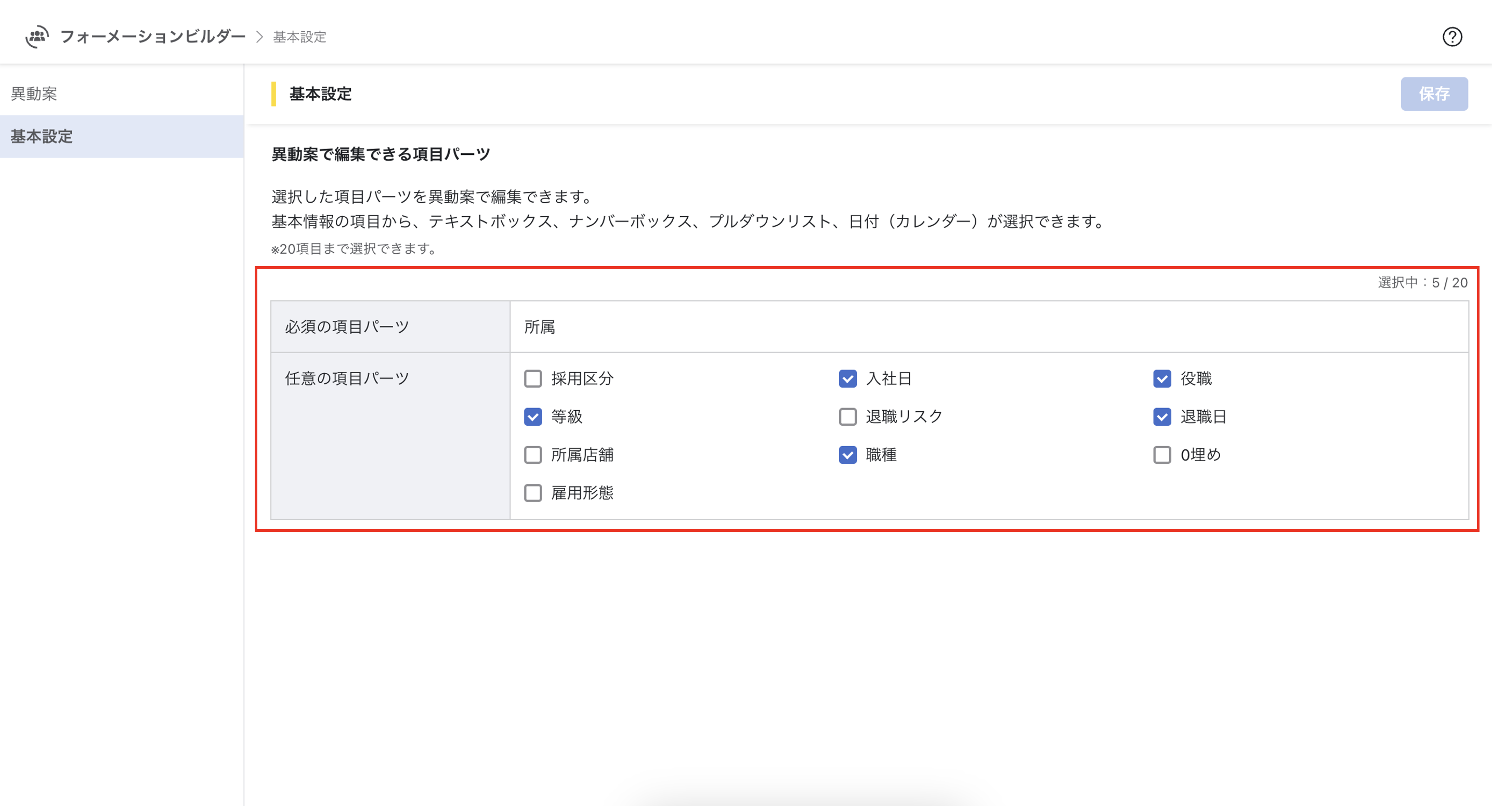Click the 基本設定 breadcrumb text
The width and height of the screenshot is (1492, 812).
[x=299, y=37]
